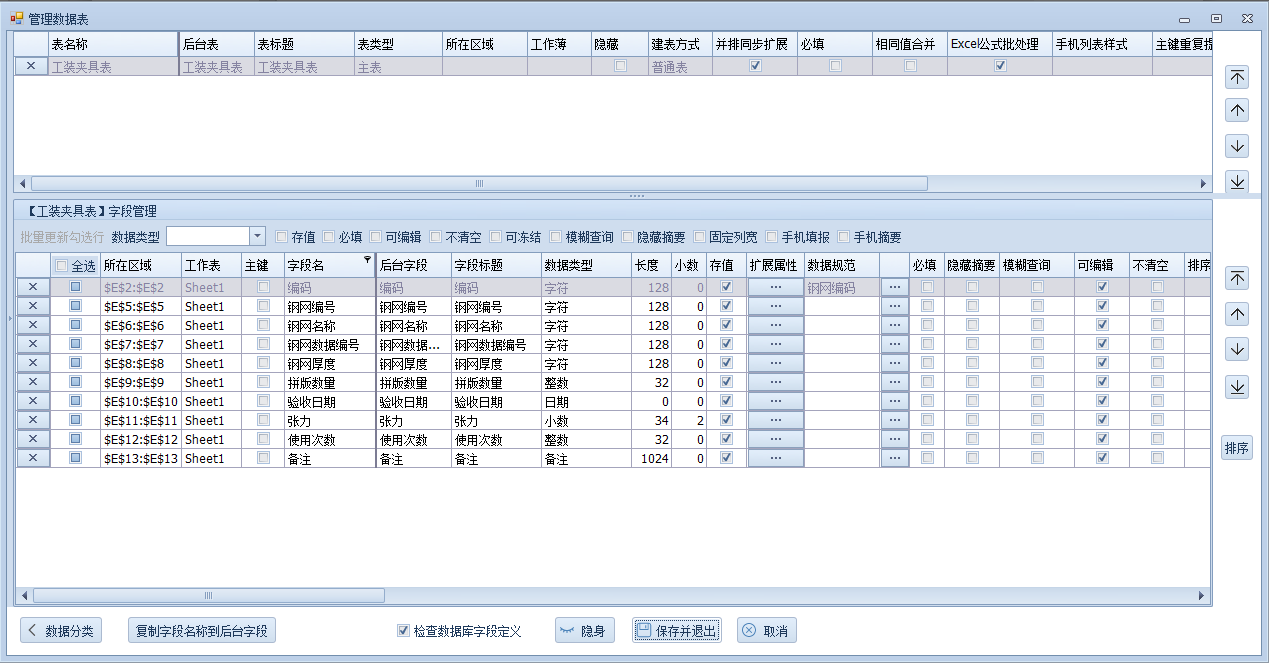Click the 排序 sort button
1269x663 pixels.
click(x=1237, y=448)
